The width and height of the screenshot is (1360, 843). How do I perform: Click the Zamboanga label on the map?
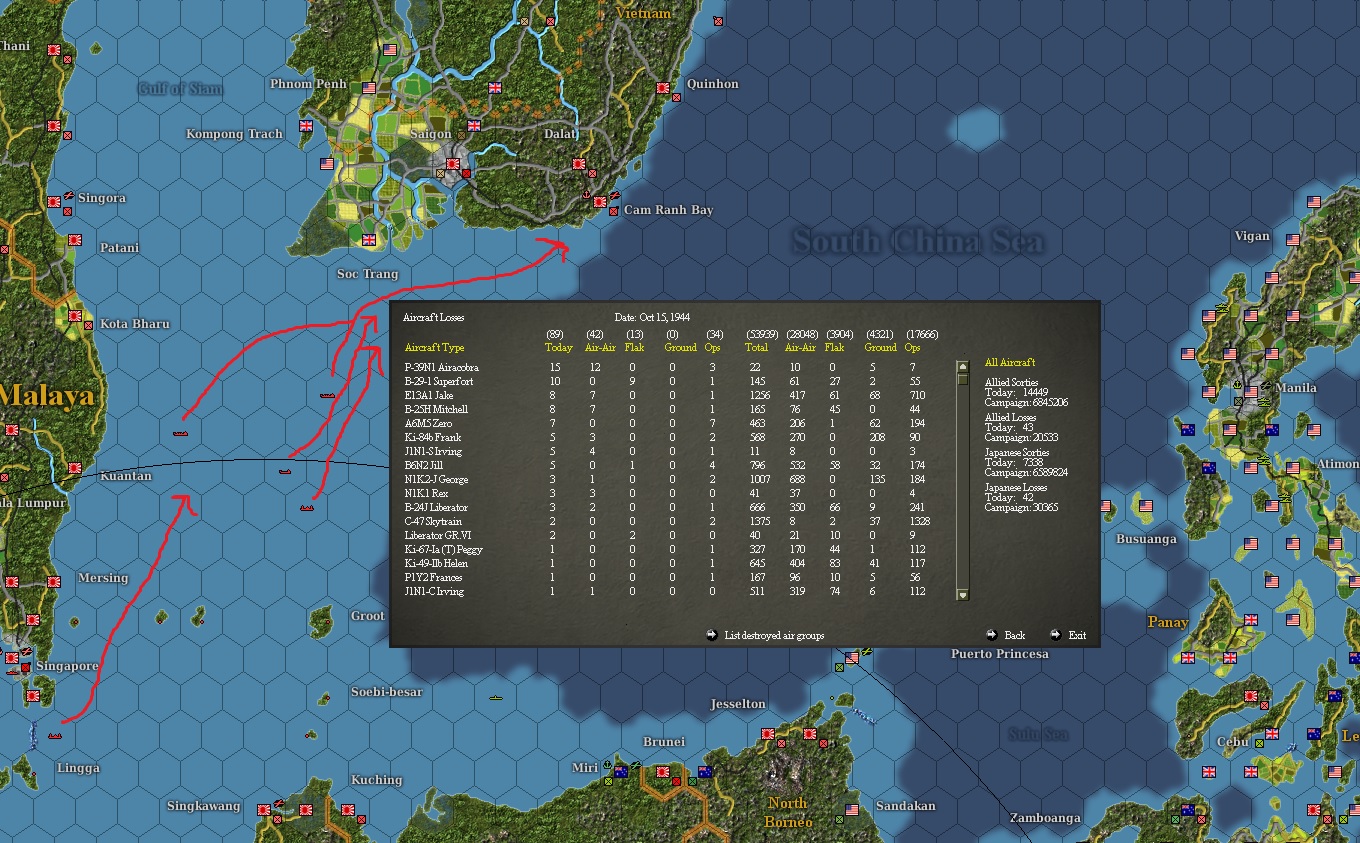(1045, 818)
